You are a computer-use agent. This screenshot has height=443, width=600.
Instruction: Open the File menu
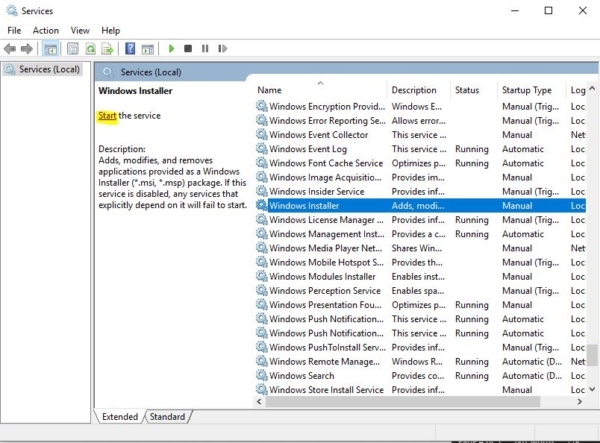[14, 30]
